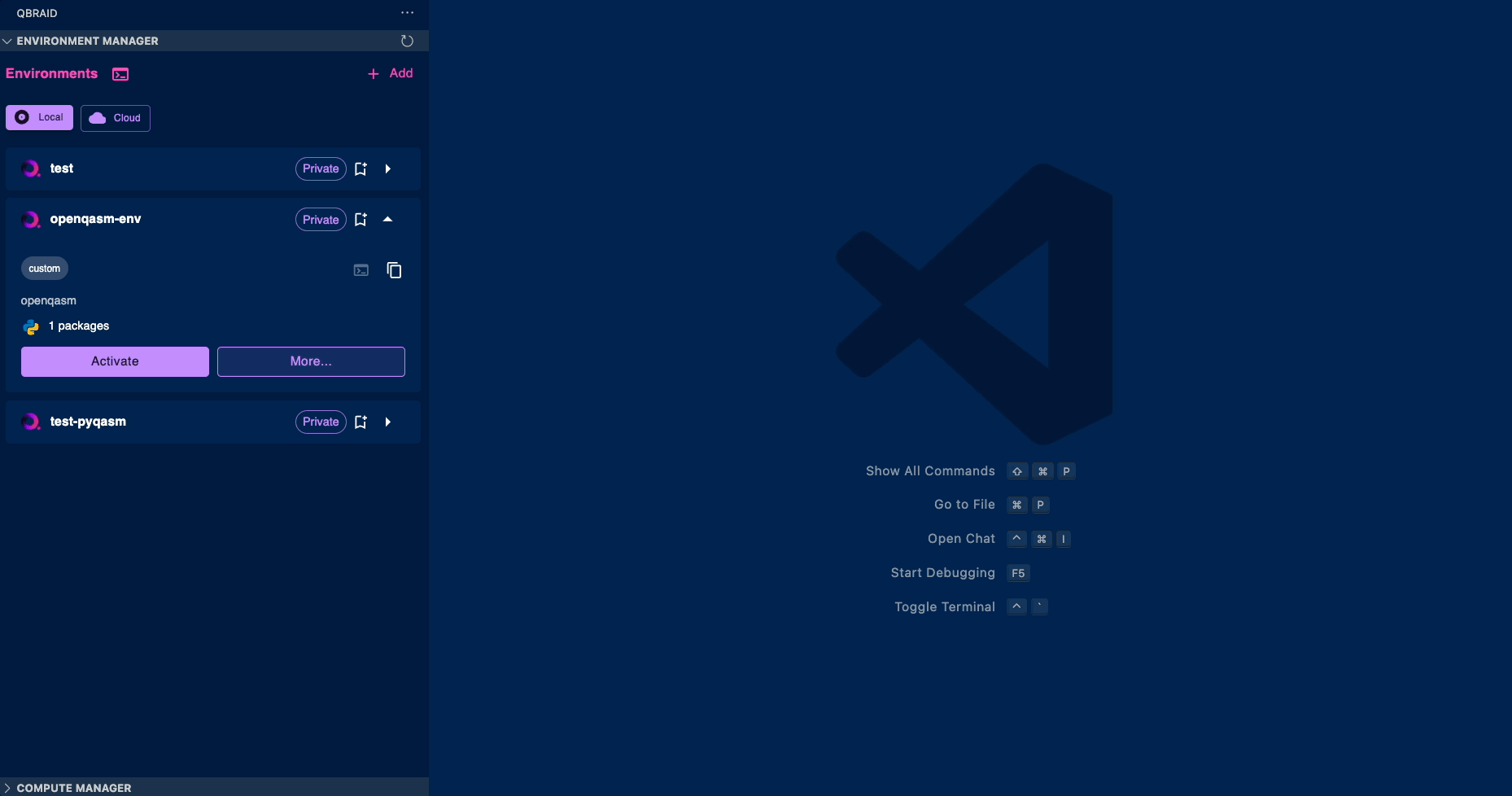Select the openqasm-env environment name

(x=95, y=219)
